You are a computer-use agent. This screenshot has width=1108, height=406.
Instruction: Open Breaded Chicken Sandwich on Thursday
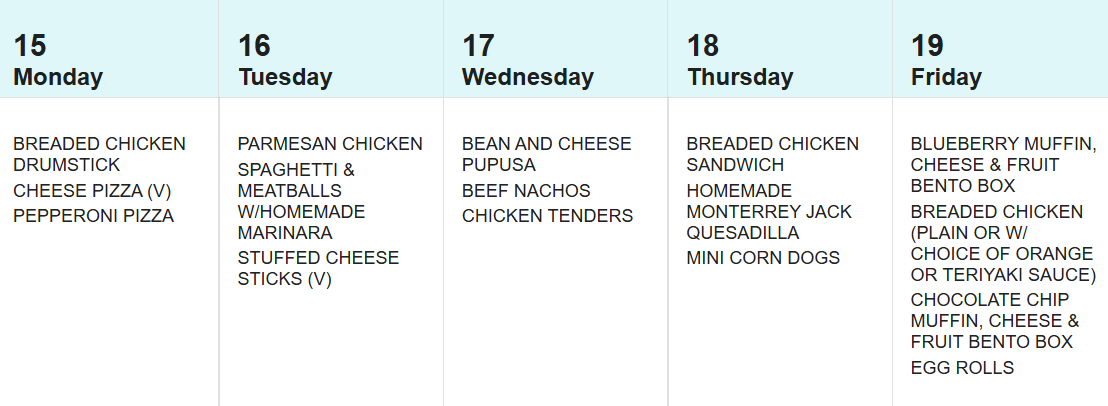point(772,154)
